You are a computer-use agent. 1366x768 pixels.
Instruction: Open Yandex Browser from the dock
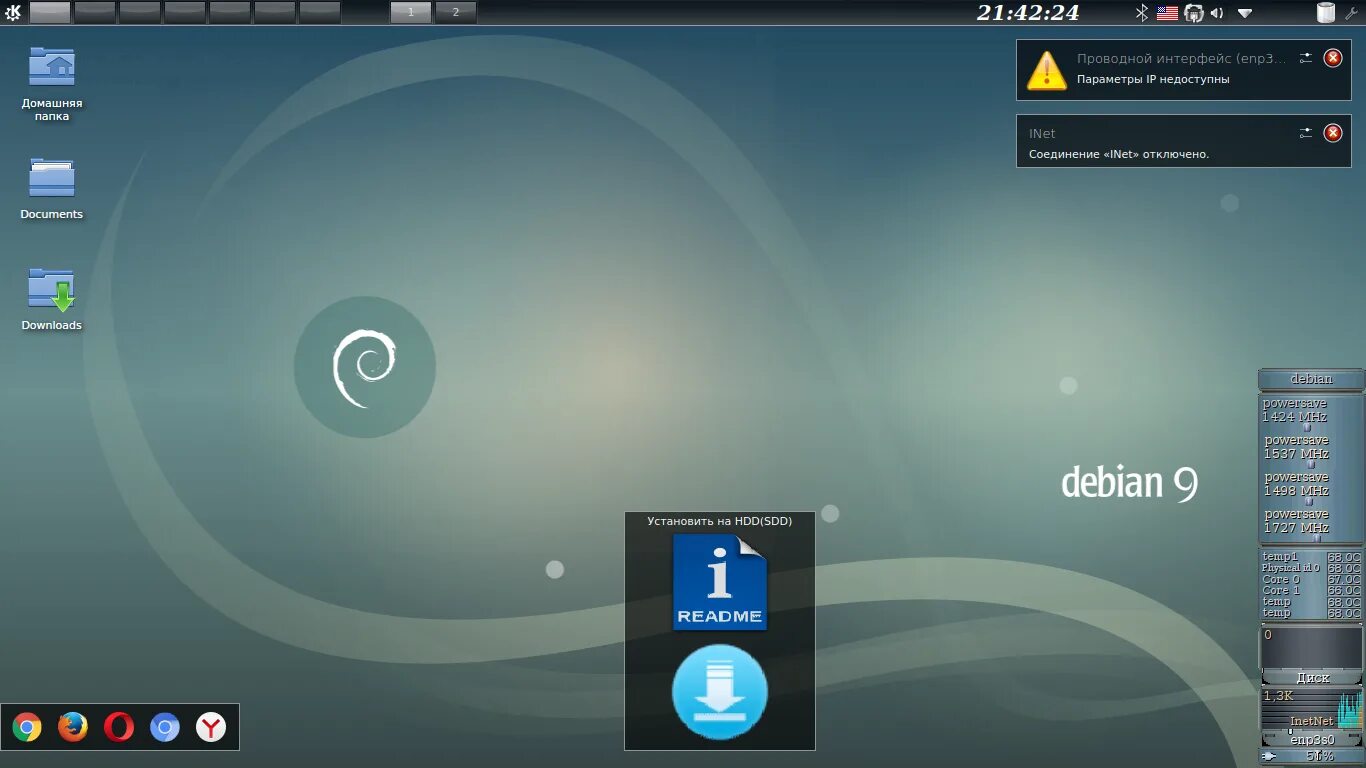click(x=210, y=727)
